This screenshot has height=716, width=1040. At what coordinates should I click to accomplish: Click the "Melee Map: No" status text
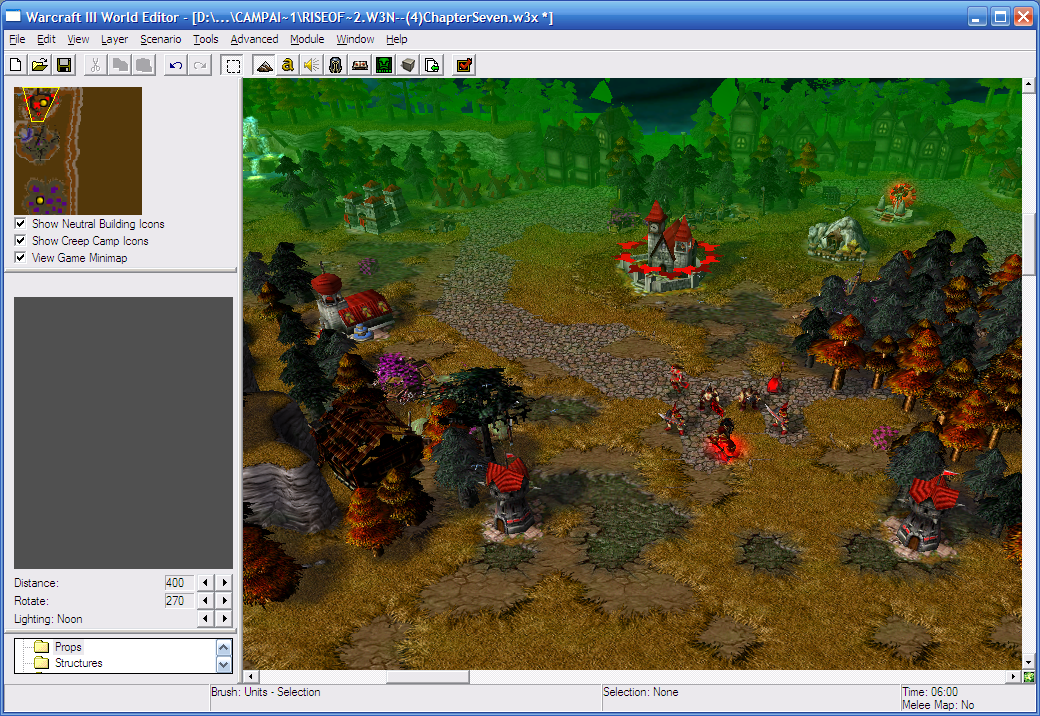938,705
